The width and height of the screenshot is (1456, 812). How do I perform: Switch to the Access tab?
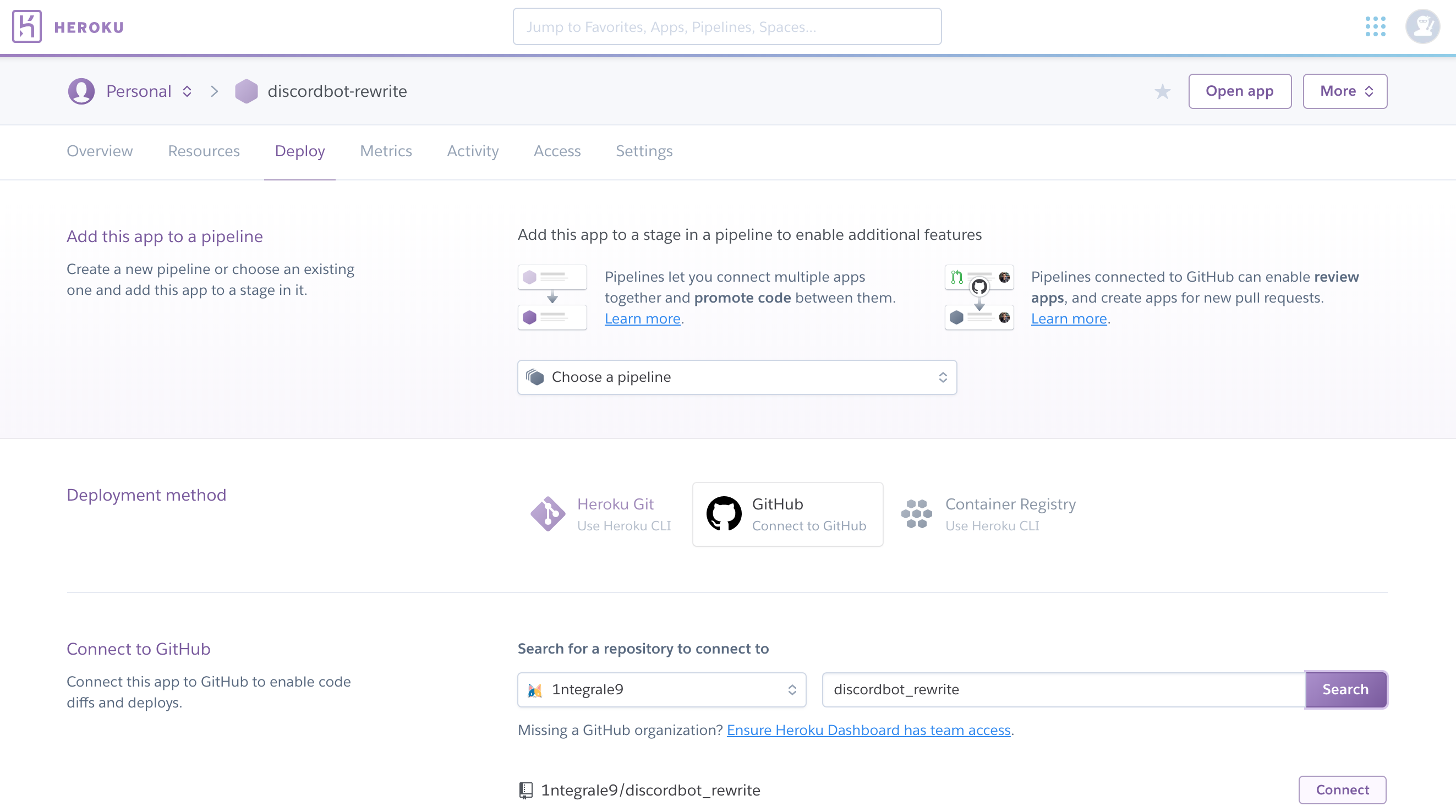click(x=557, y=151)
